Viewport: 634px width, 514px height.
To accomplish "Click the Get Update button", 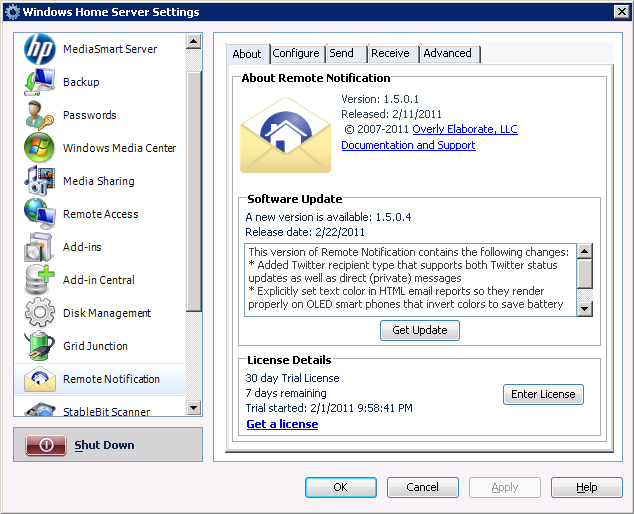I will click(420, 330).
